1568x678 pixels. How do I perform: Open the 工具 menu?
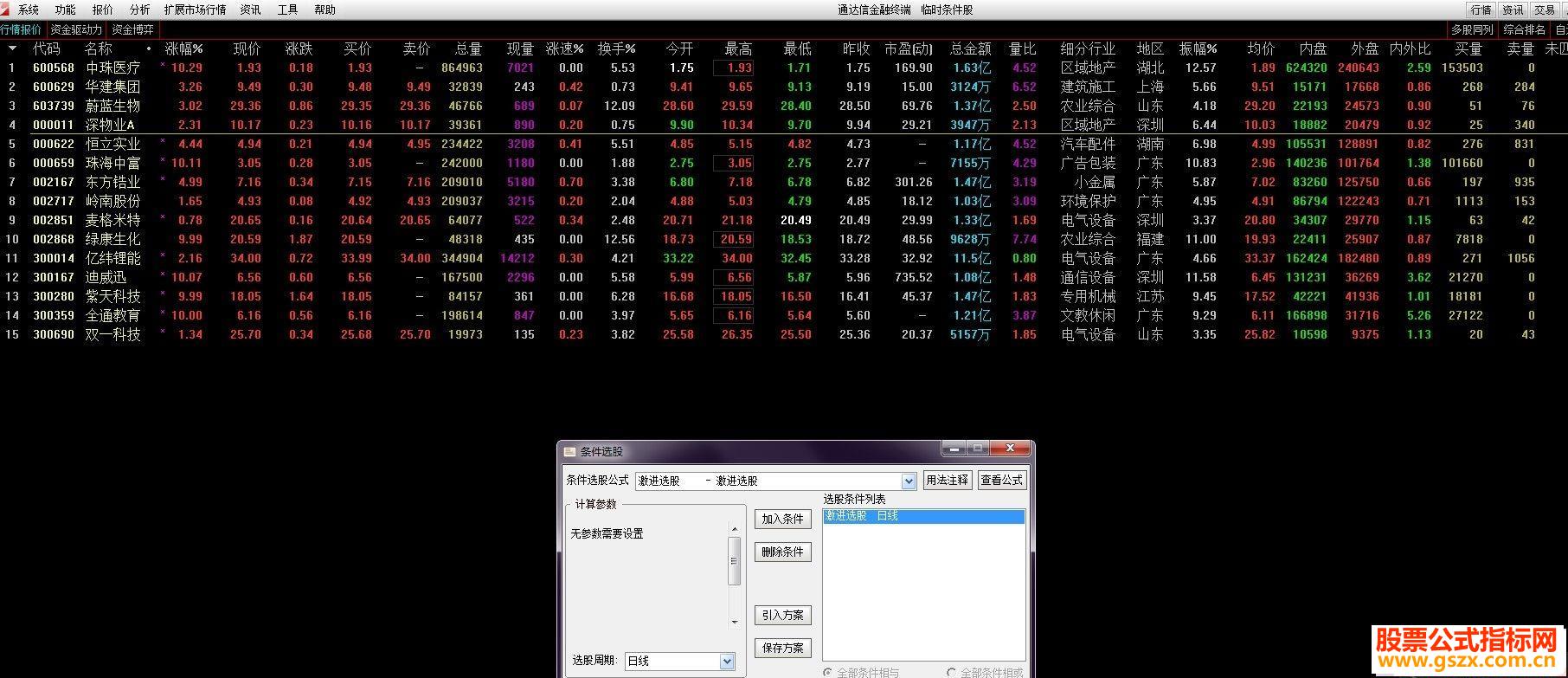point(287,10)
